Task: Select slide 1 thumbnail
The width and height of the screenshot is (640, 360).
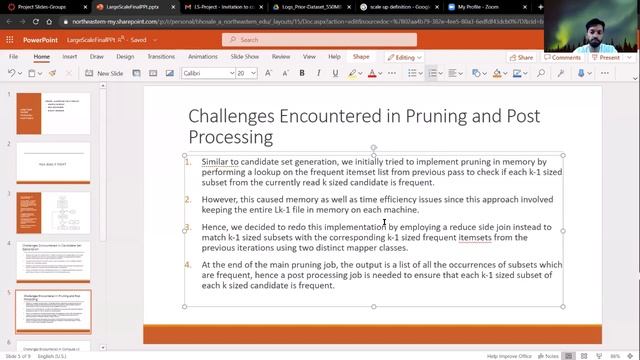Action: tap(53, 113)
